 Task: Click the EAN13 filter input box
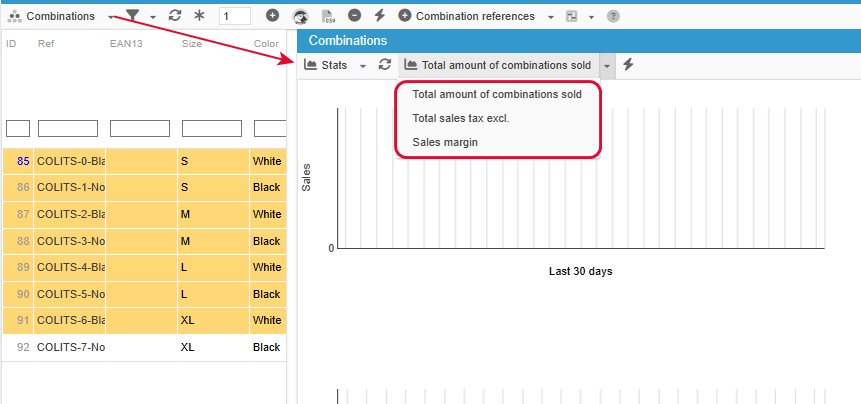(x=140, y=128)
